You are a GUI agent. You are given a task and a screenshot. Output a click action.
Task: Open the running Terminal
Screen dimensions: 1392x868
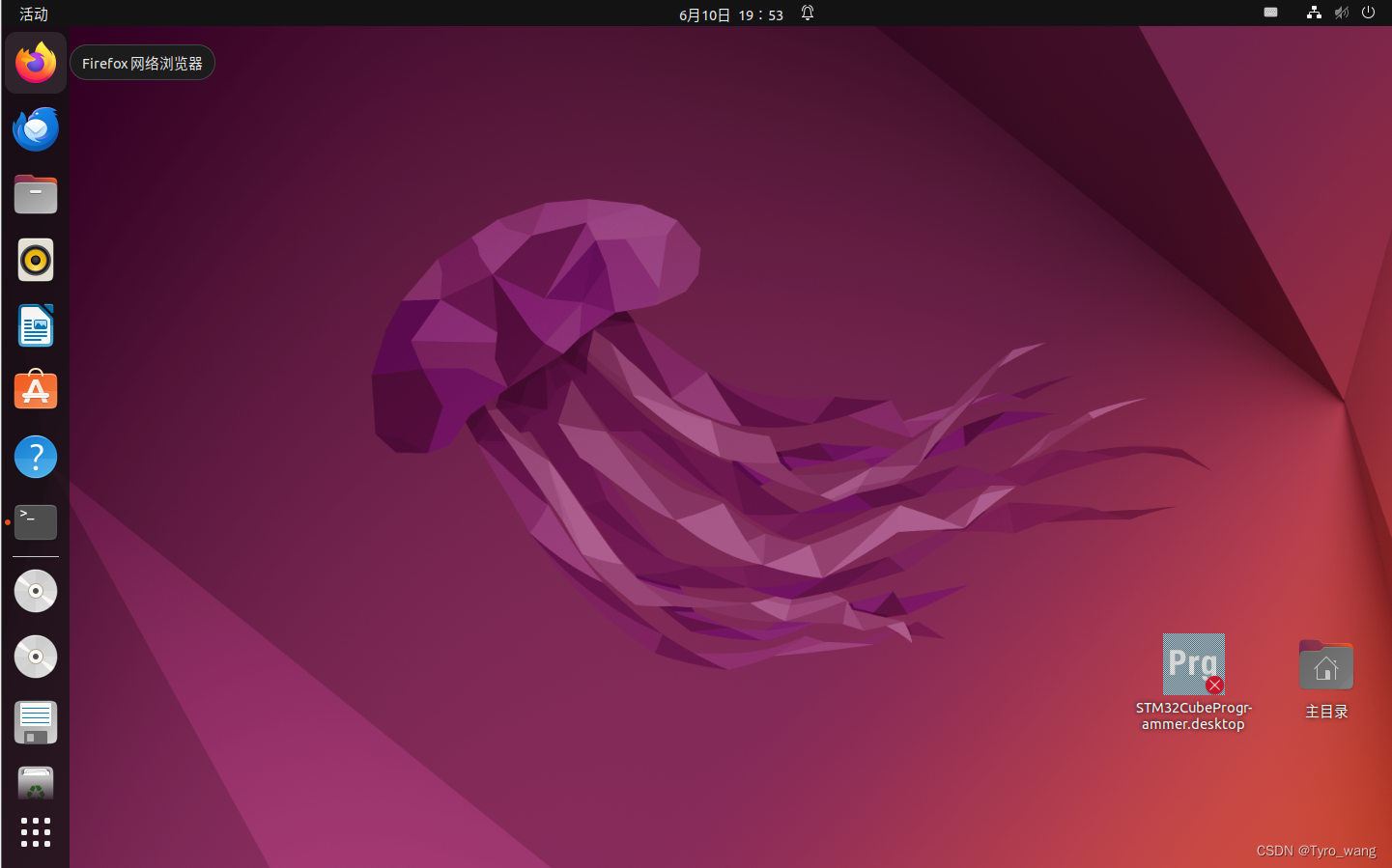(x=35, y=521)
